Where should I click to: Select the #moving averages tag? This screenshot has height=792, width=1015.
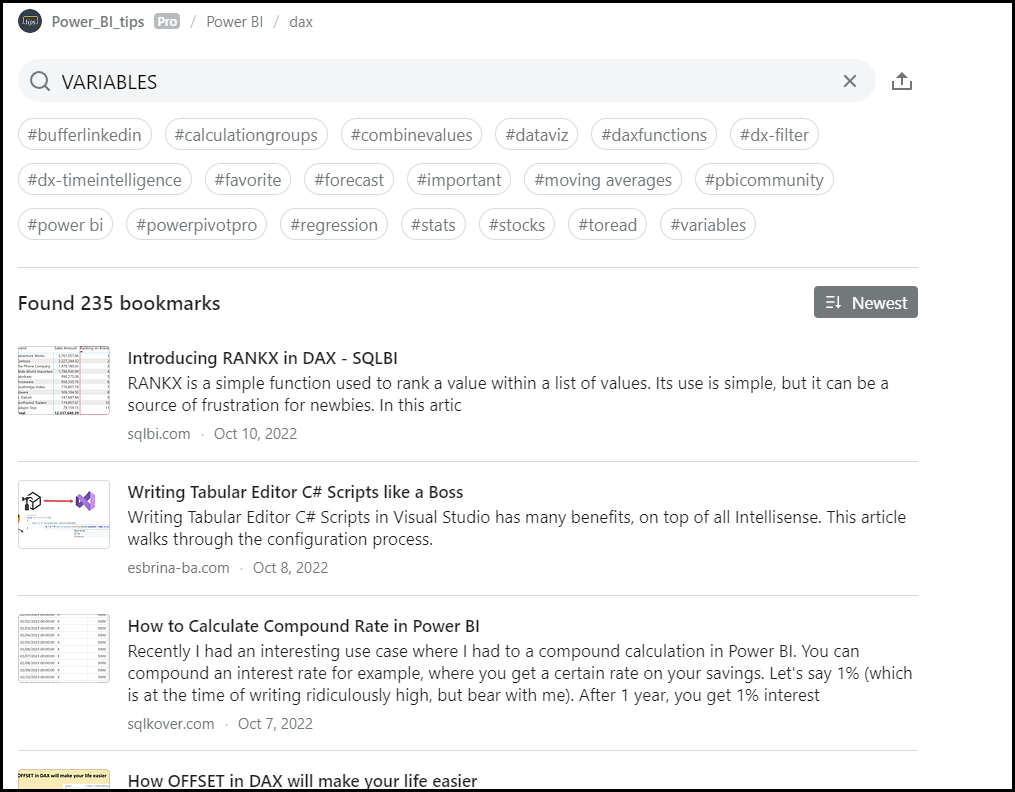click(602, 180)
